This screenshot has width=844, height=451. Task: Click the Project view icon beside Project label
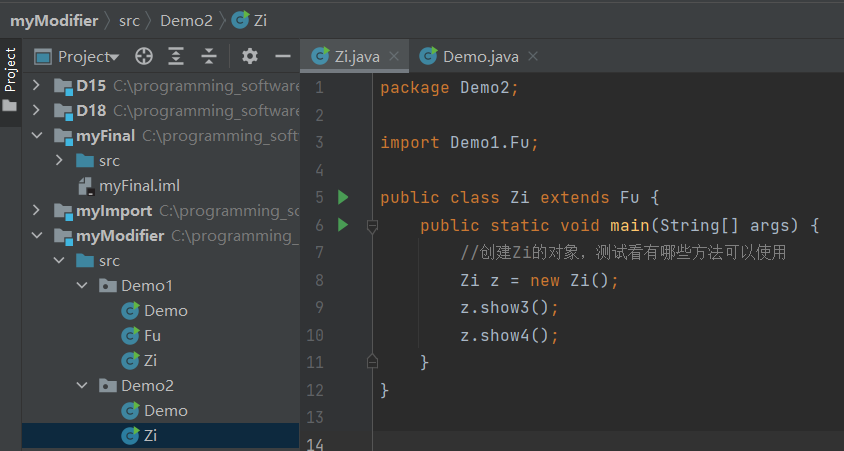(43, 57)
